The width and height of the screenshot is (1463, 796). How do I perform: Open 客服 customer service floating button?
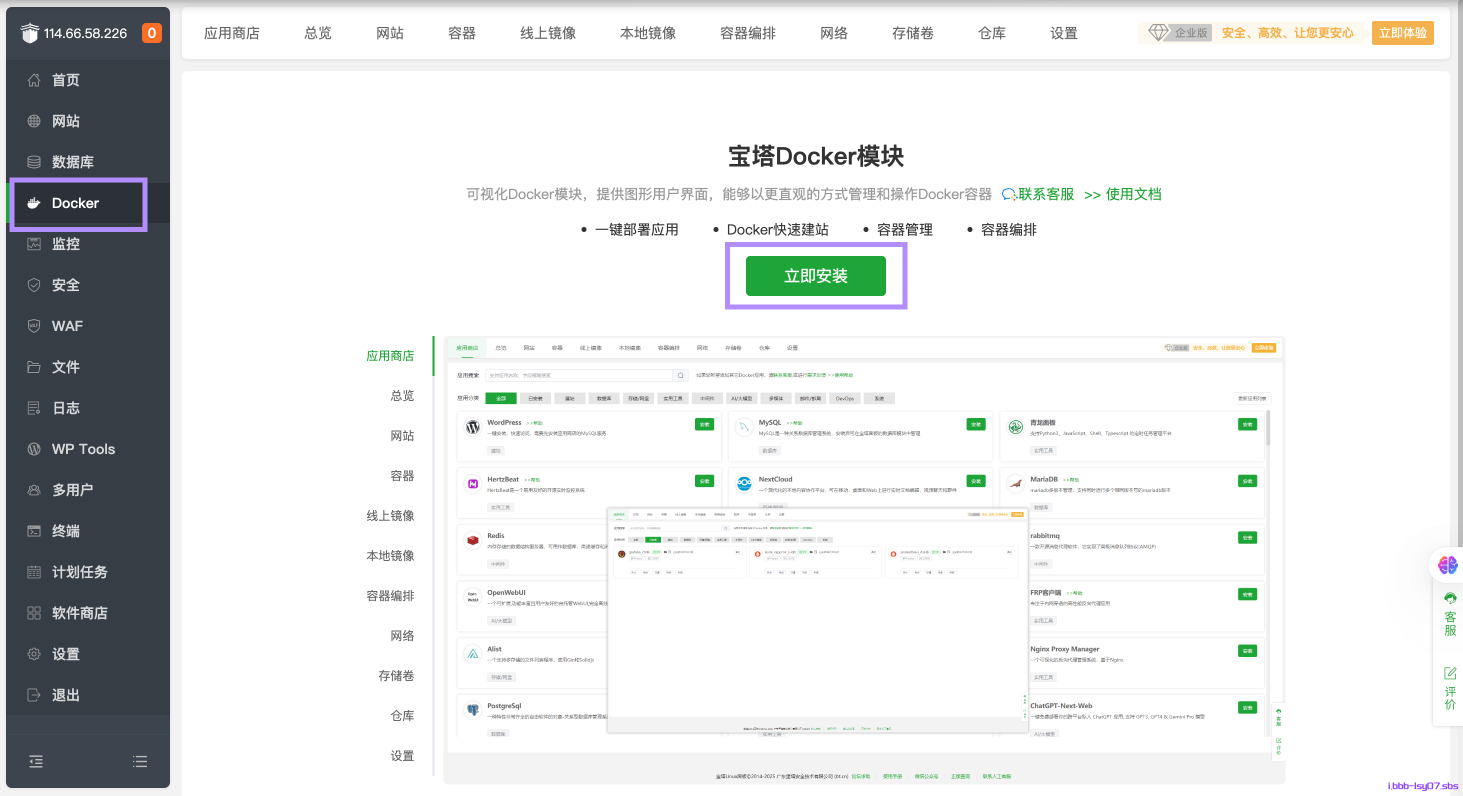(x=1450, y=614)
